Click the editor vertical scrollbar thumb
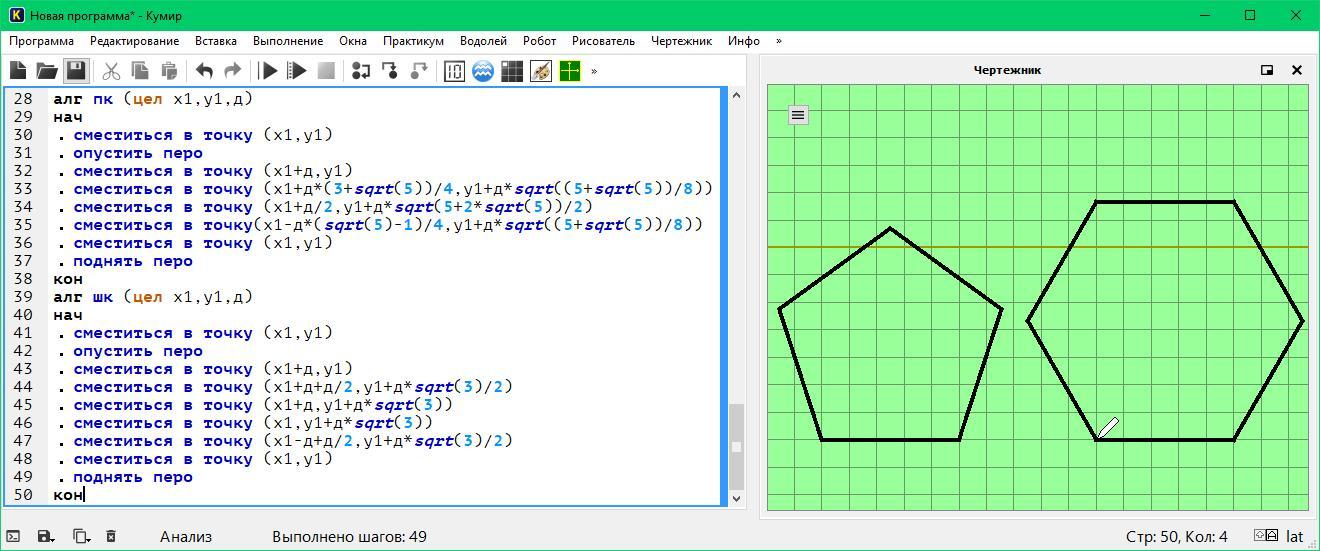The image size is (1320, 551). tap(736, 446)
